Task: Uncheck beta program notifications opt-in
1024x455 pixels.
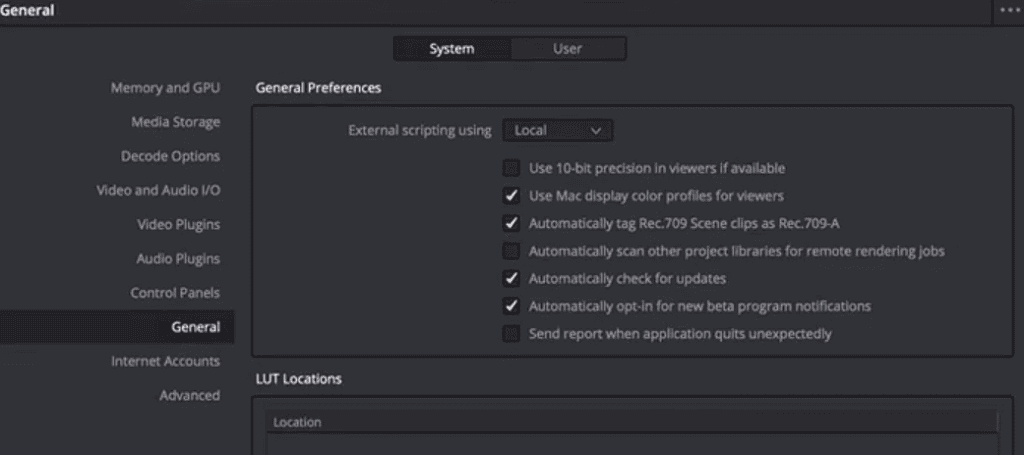Action: pos(511,306)
